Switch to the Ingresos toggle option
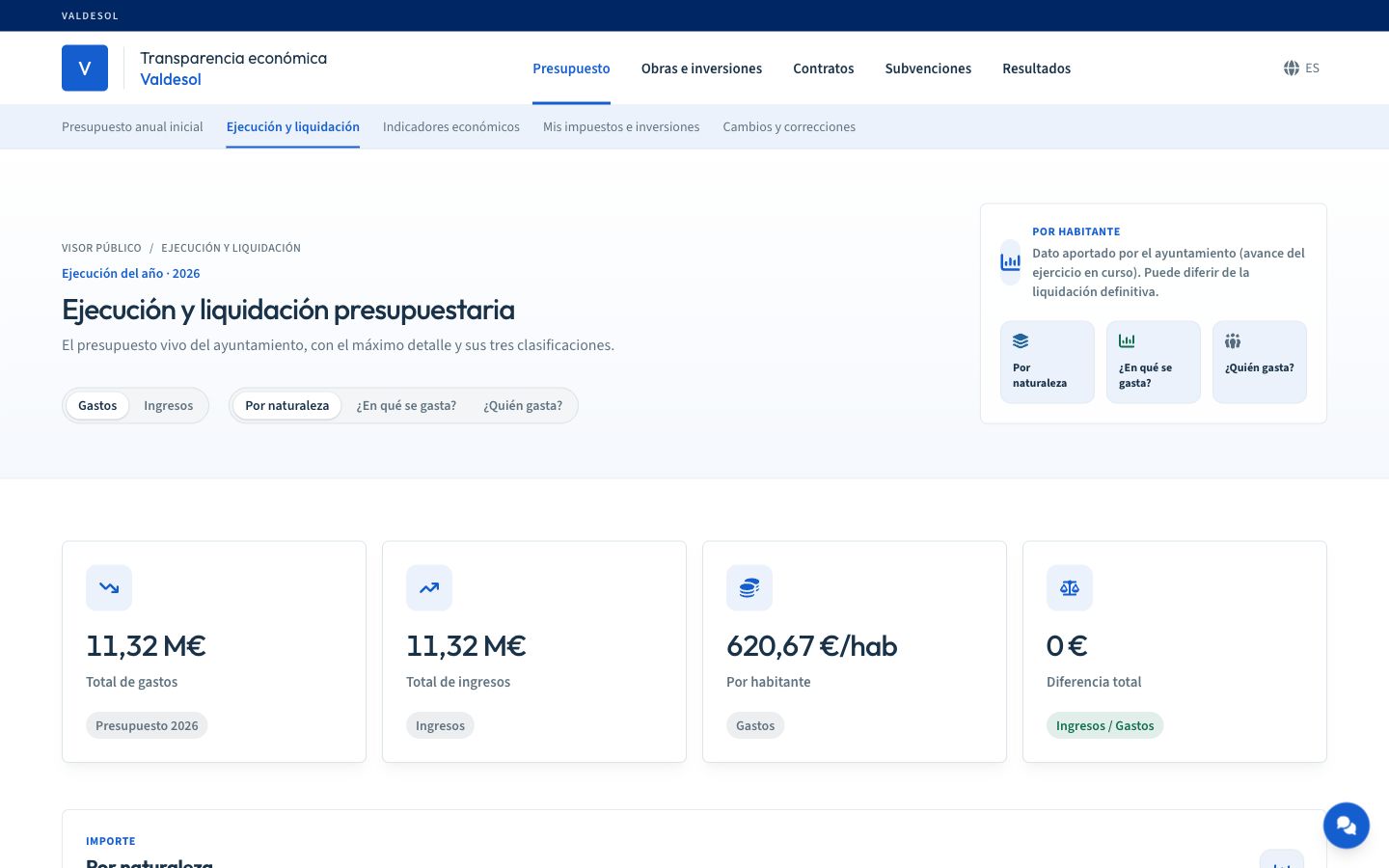This screenshot has height=868, width=1389. pos(169,406)
